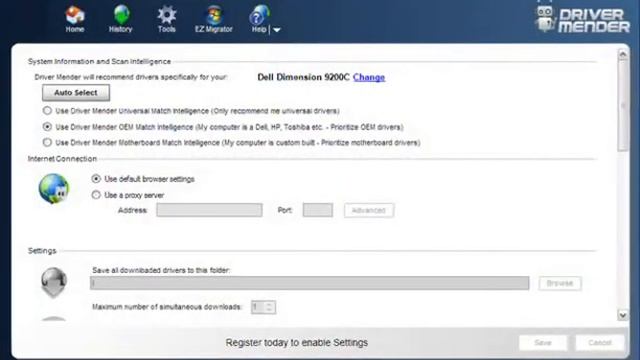Choose Use default browser settings
The height and width of the screenshot is (360, 640).
(x=96, y=179)
